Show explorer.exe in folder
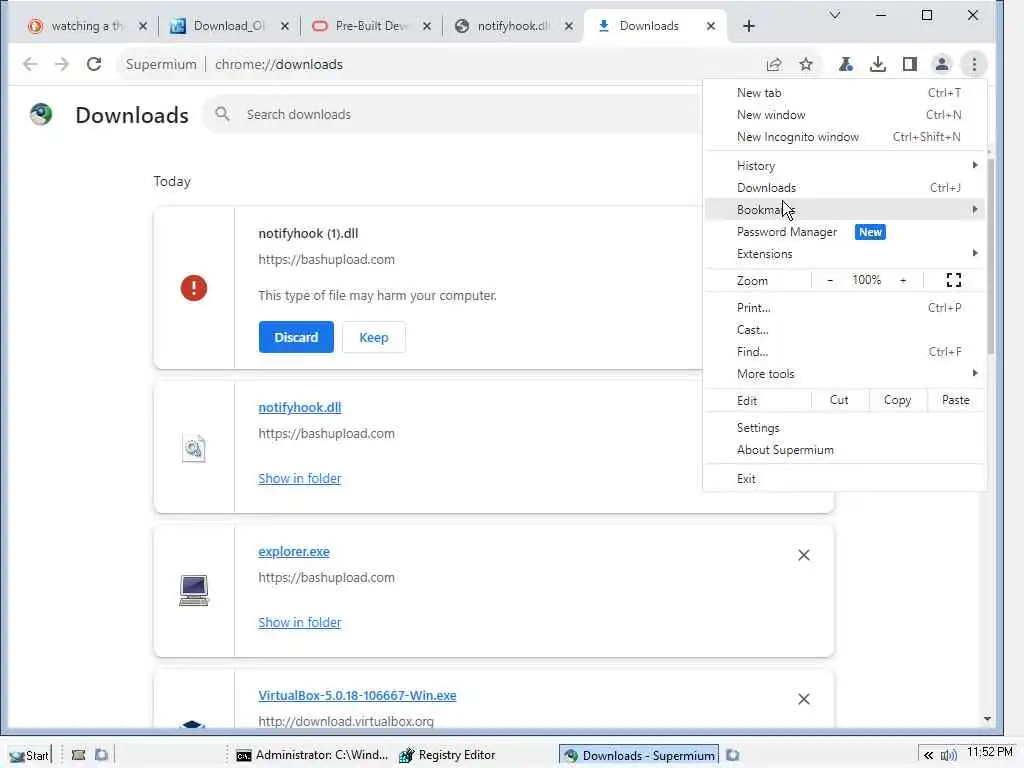Image resolution: width=1024 pixels, height=768 pixels. [300, 622]
